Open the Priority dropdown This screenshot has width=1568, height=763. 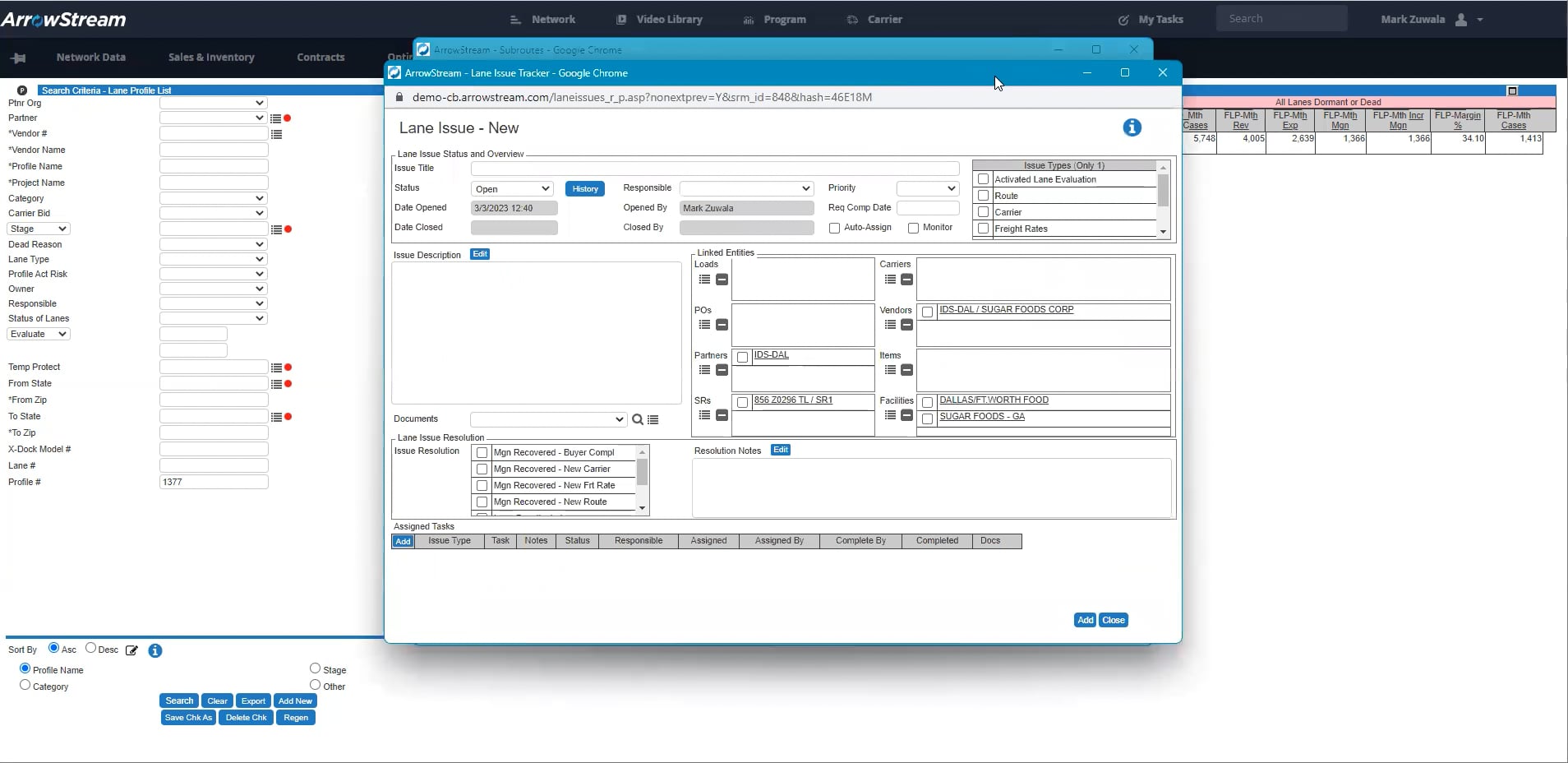(927, 188)
